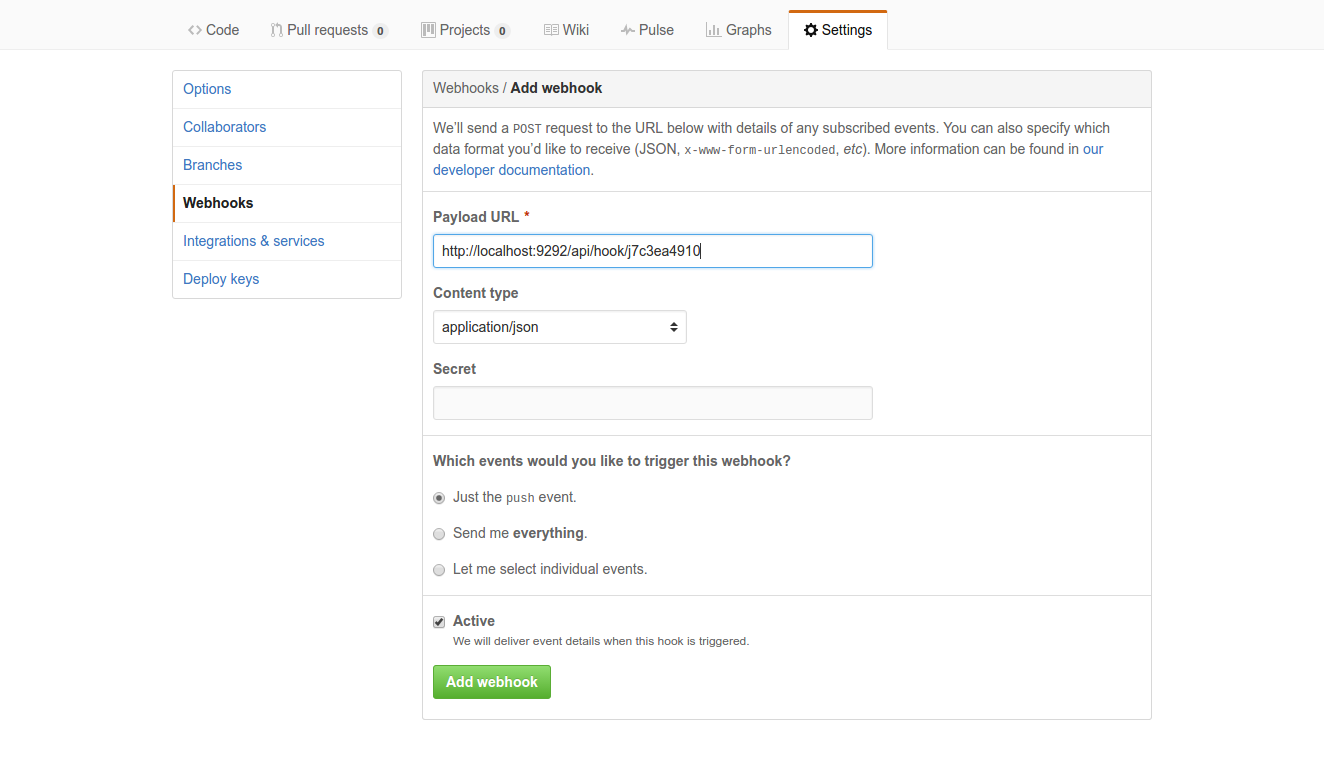Select Webhooks in the sidebar
This screenshot has height=764, width=1324.
pyautogui.click(x=287, y=203)
